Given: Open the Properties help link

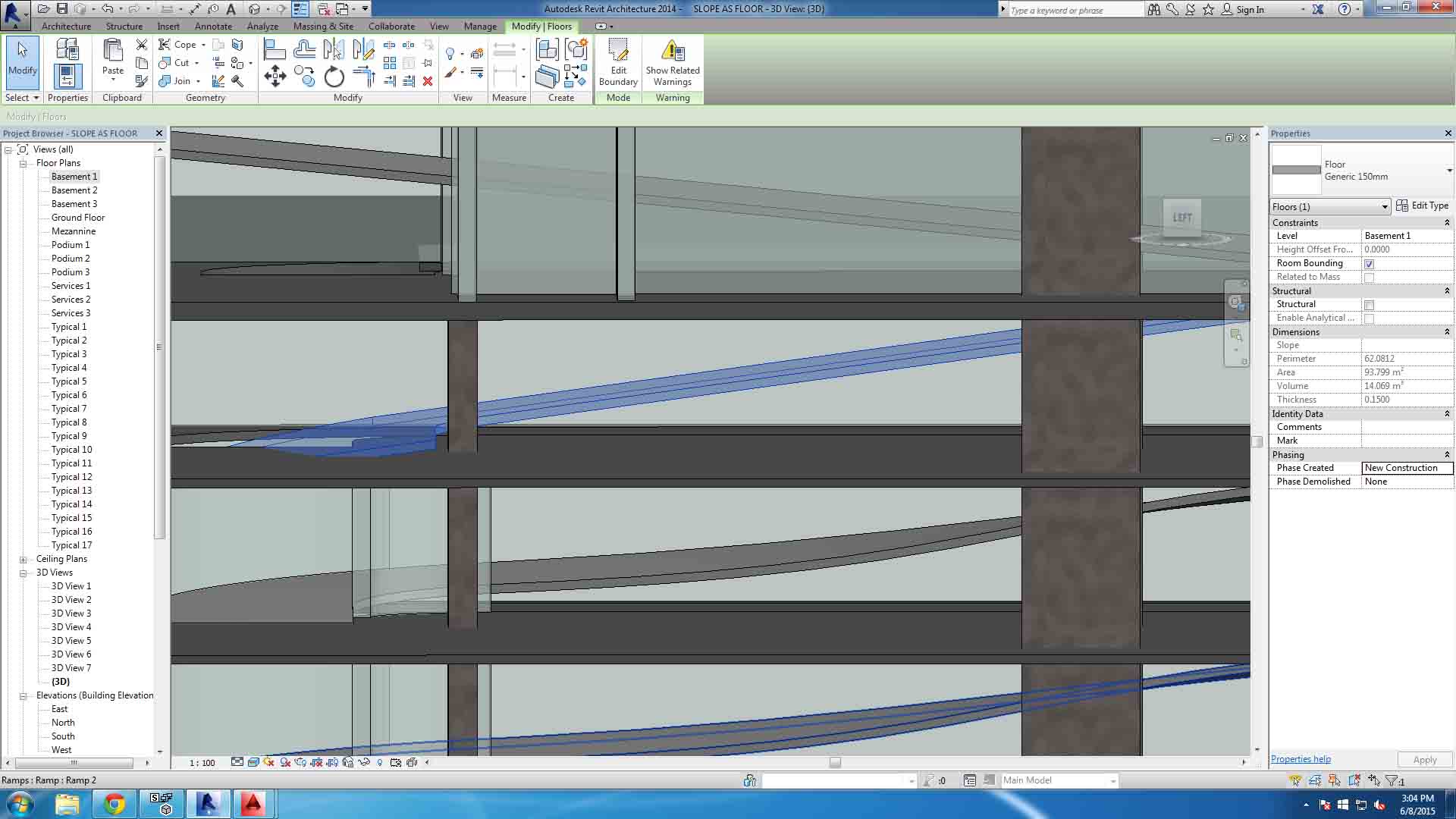Looking at the screenshot, I should click(1300, 758).
